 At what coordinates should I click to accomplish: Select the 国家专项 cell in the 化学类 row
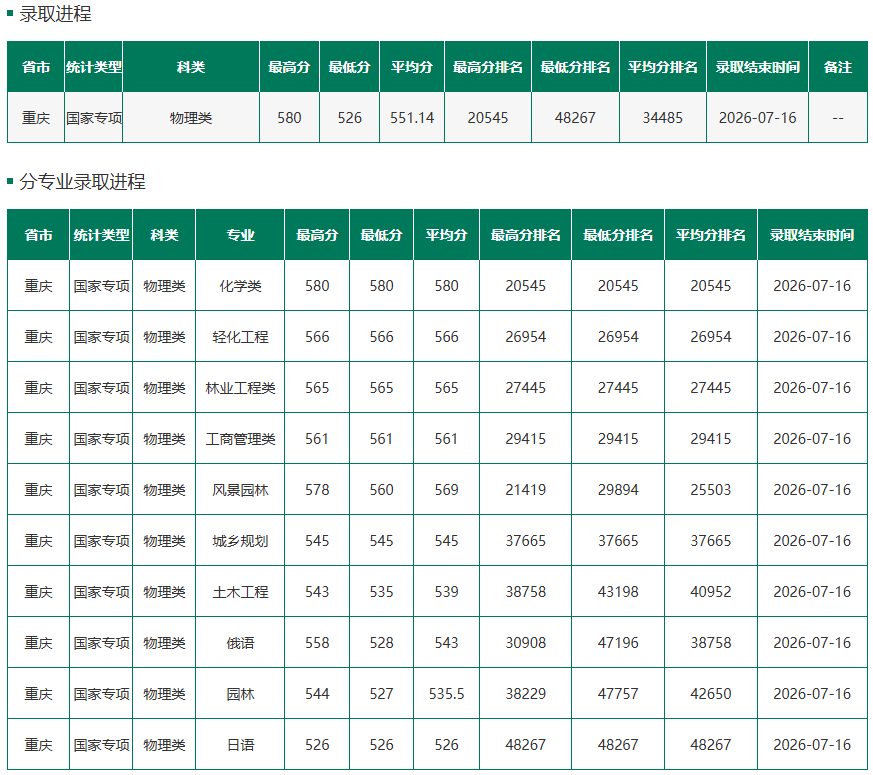[x=101, y=286]
